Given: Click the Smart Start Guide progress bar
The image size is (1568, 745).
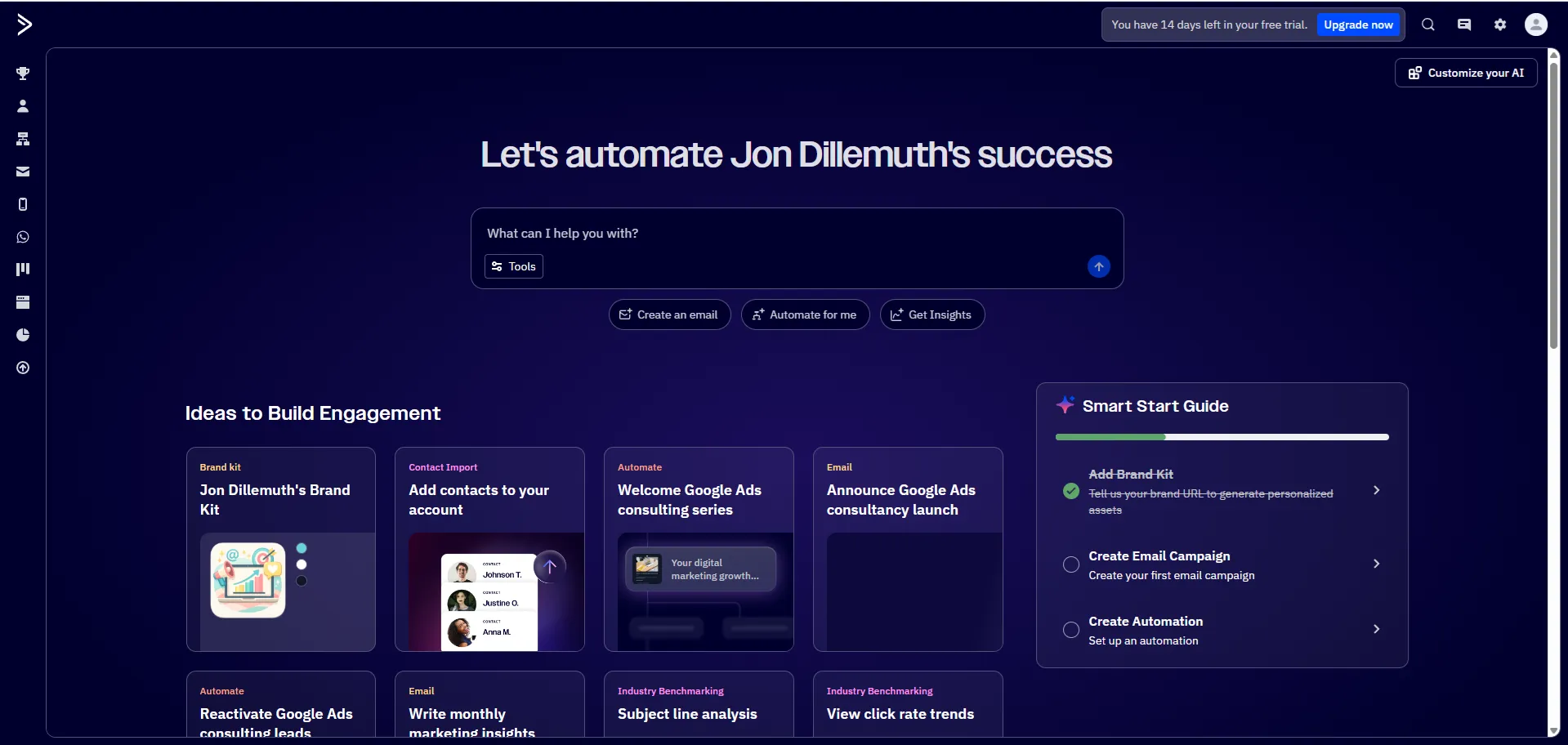Looking at the screenshot, I should point(1222,437).
